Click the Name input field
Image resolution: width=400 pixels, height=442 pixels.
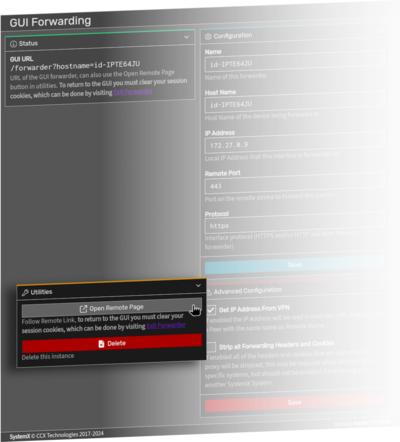(x=294, y=61)
